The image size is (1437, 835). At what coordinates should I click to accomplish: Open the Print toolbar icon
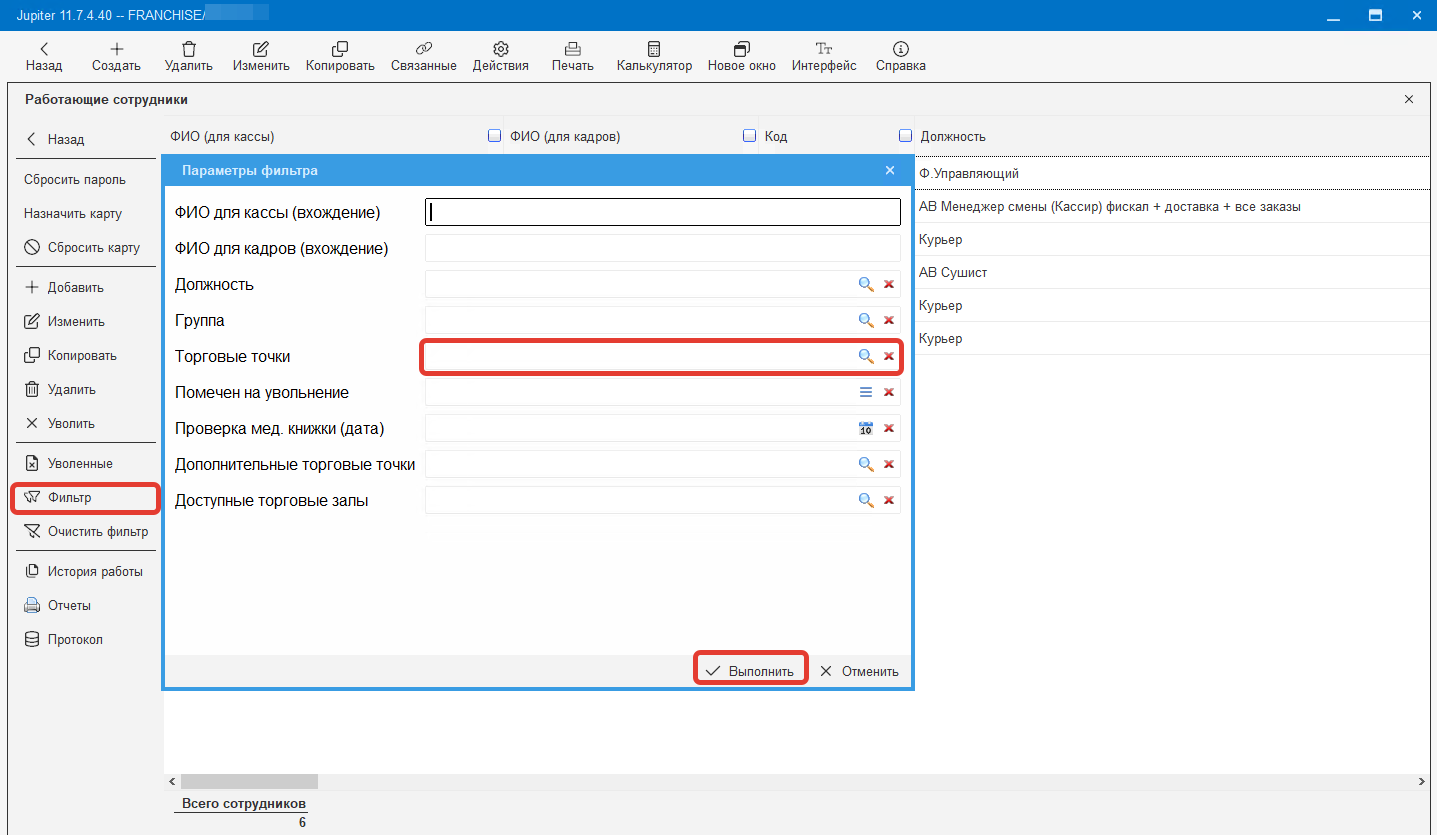click(x=572, y=49)
